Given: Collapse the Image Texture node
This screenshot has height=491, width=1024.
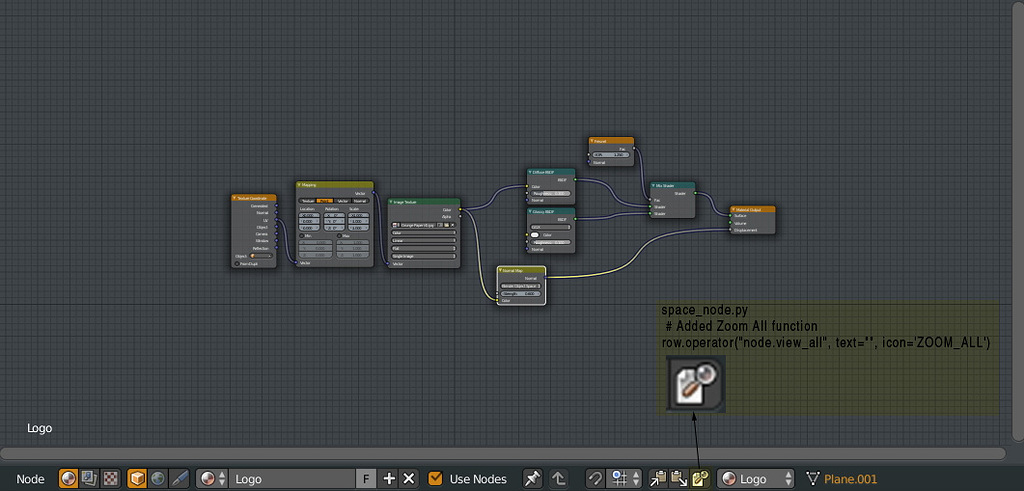Looking at the screenshot, I should pyautogui.click(x=391, y=202).
